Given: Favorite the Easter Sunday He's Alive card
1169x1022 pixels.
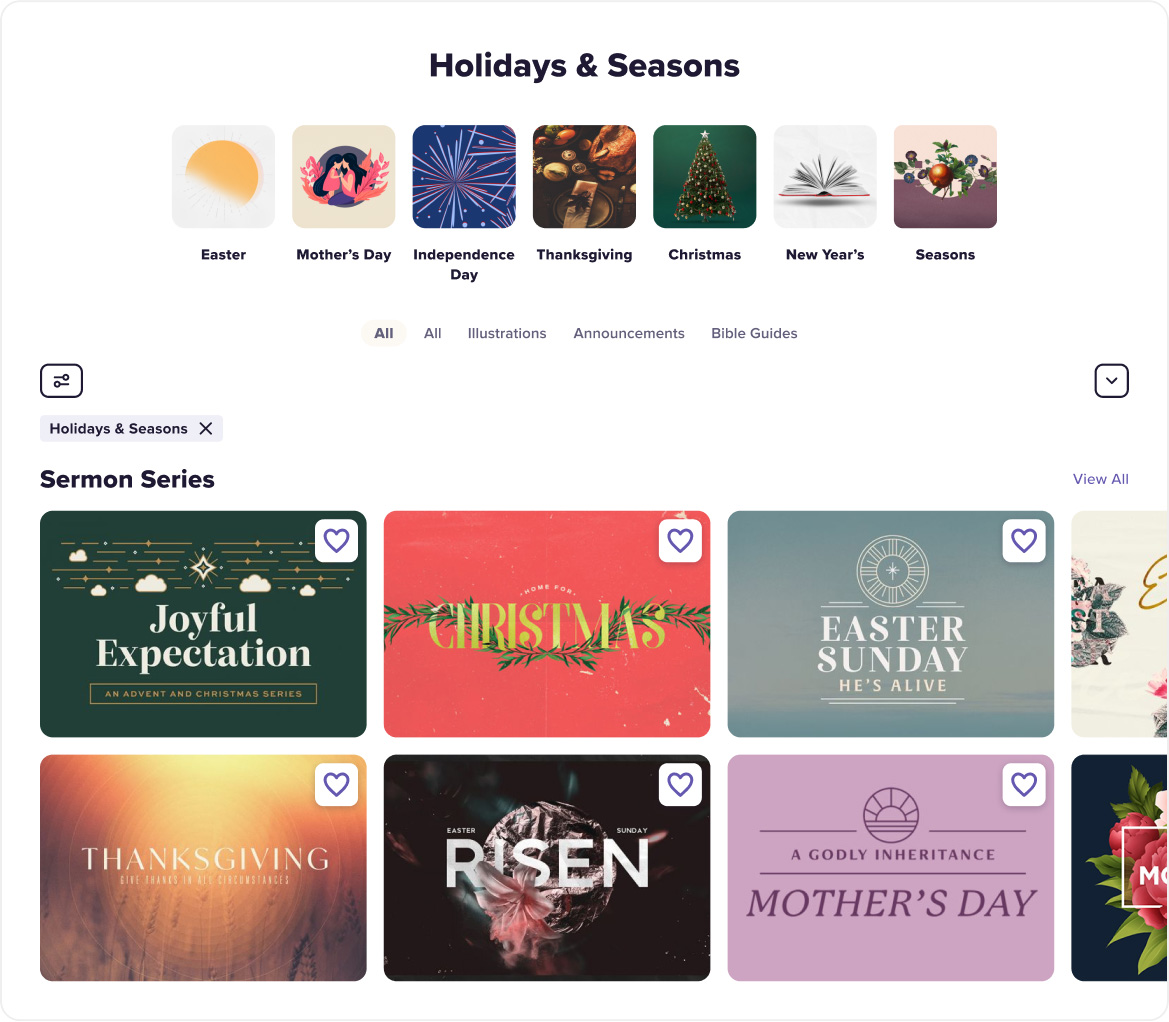Looking at the screenshot, I should click(x=1024, y=541).
